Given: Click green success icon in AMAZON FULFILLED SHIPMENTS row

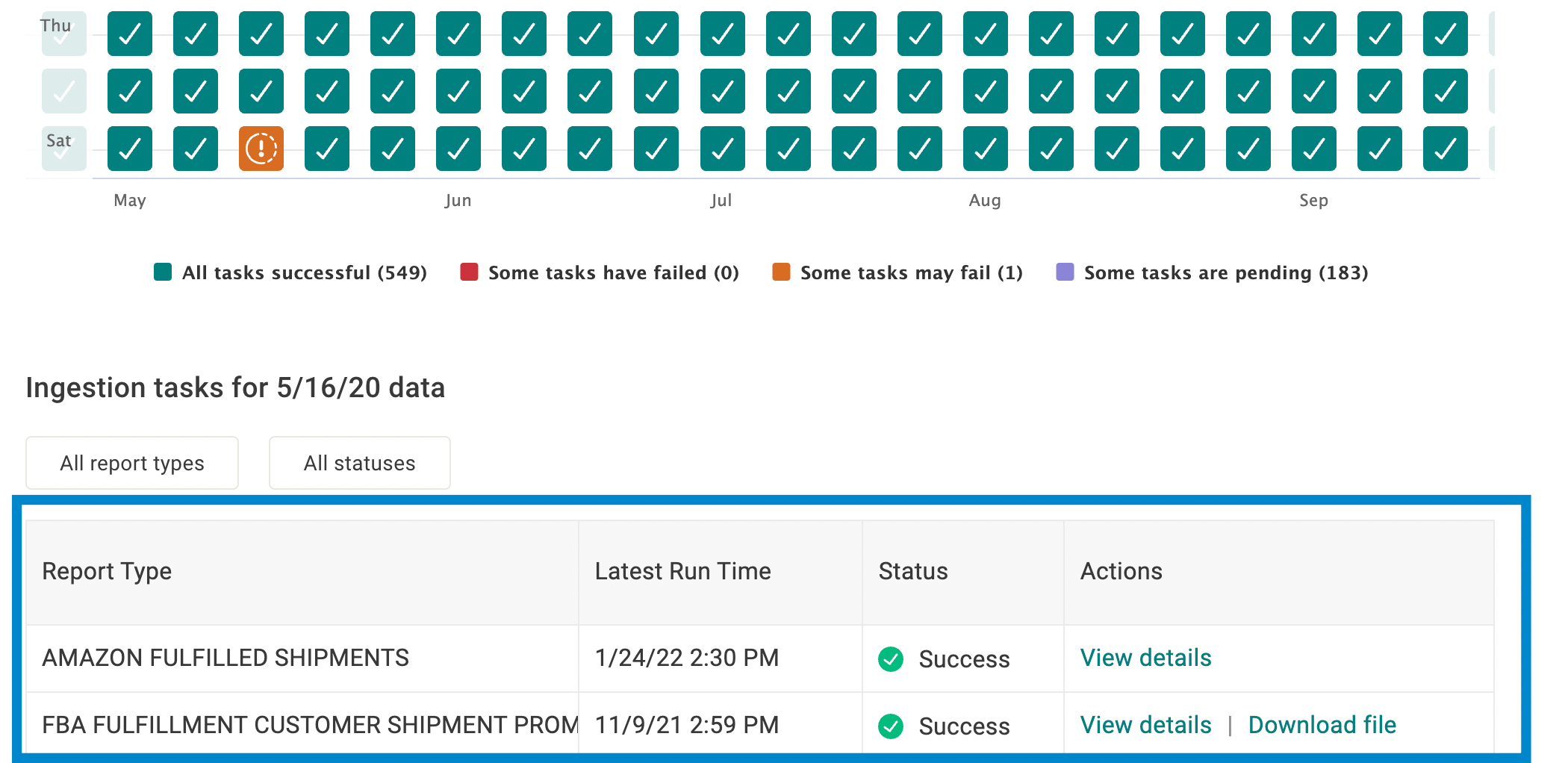Looking at the screenshot, I should 891,659.
